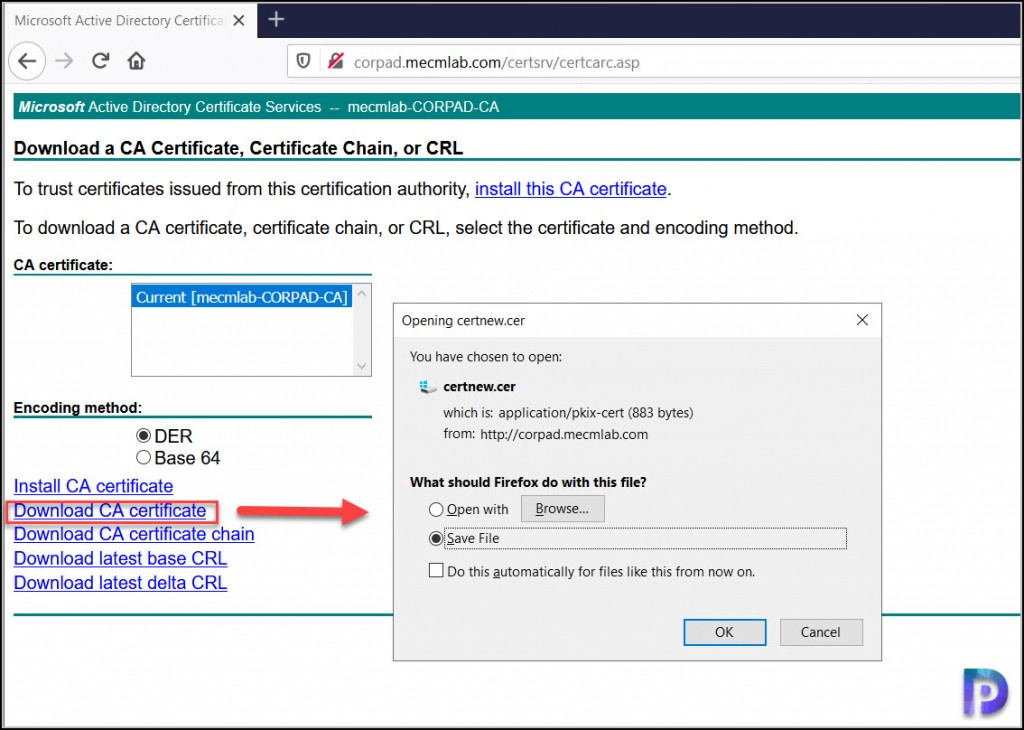Click the certnew.cer file name text
Image resolution: width=1024 pixels, height=730 pixels.
click(479, 387)
